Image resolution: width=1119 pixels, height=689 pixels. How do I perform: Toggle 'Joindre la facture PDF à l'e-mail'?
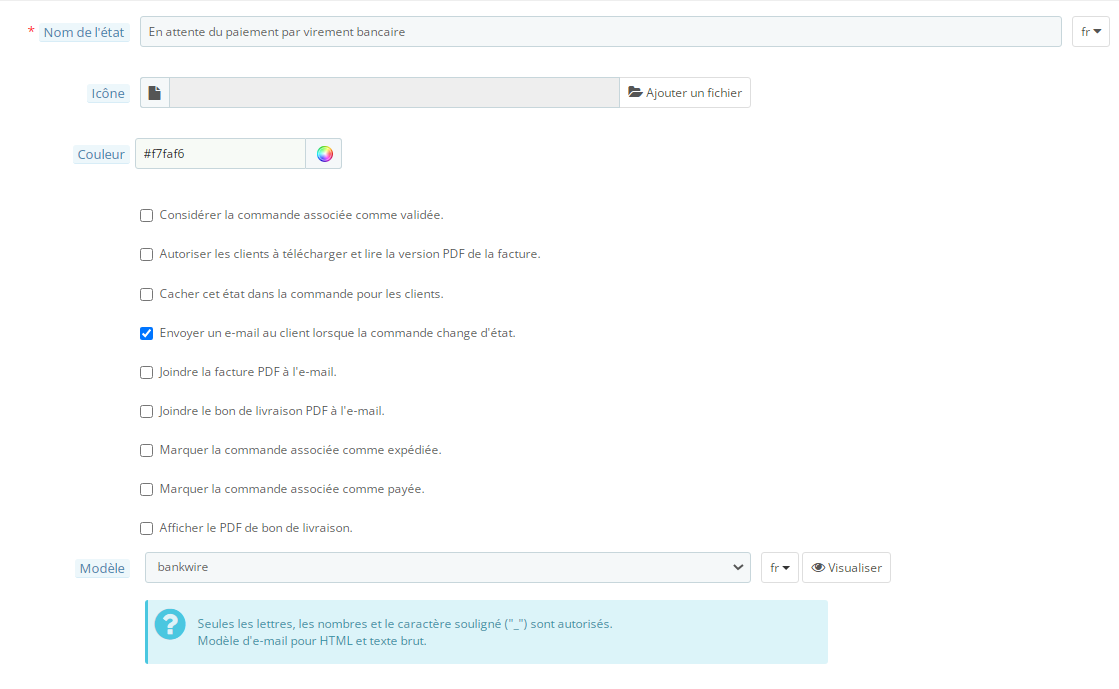[146, 372]
